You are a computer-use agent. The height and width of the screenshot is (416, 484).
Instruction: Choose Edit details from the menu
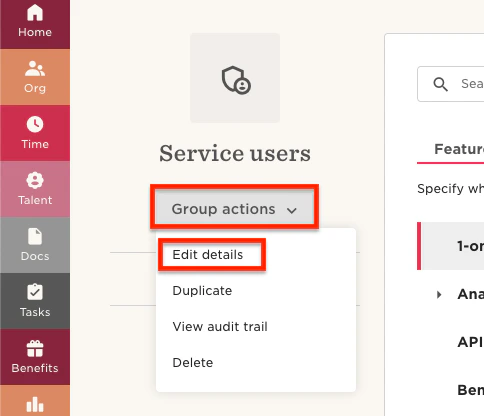[x=208, y=255]
